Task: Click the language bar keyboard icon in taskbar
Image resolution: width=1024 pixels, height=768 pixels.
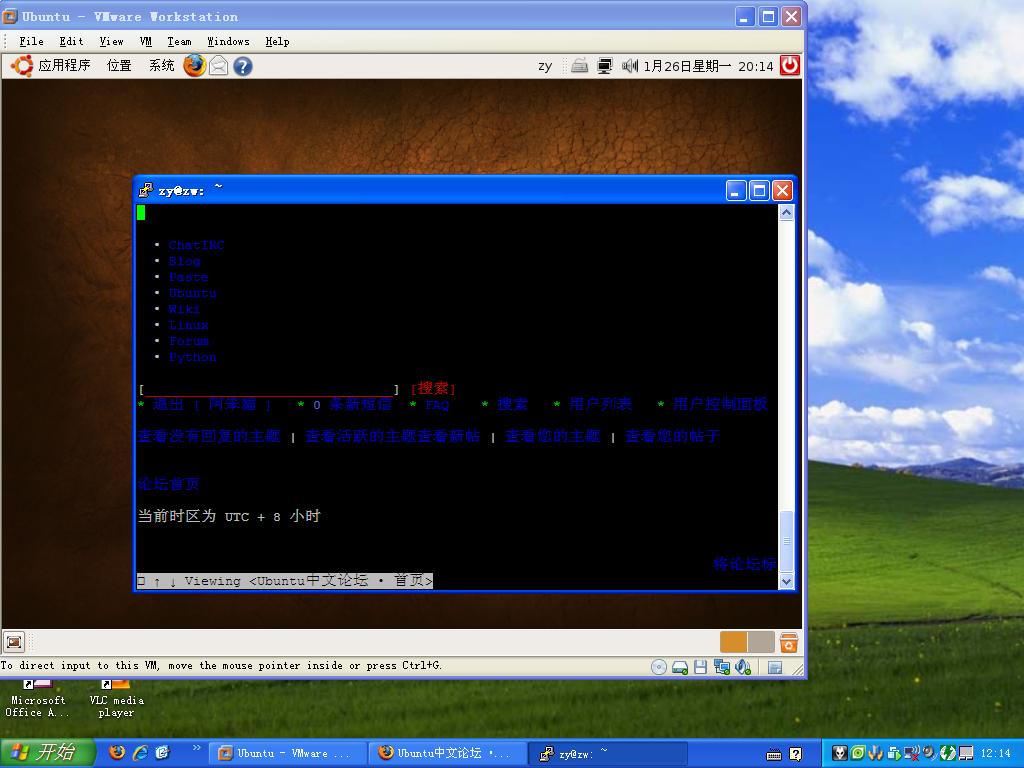Action: [774, 754]
